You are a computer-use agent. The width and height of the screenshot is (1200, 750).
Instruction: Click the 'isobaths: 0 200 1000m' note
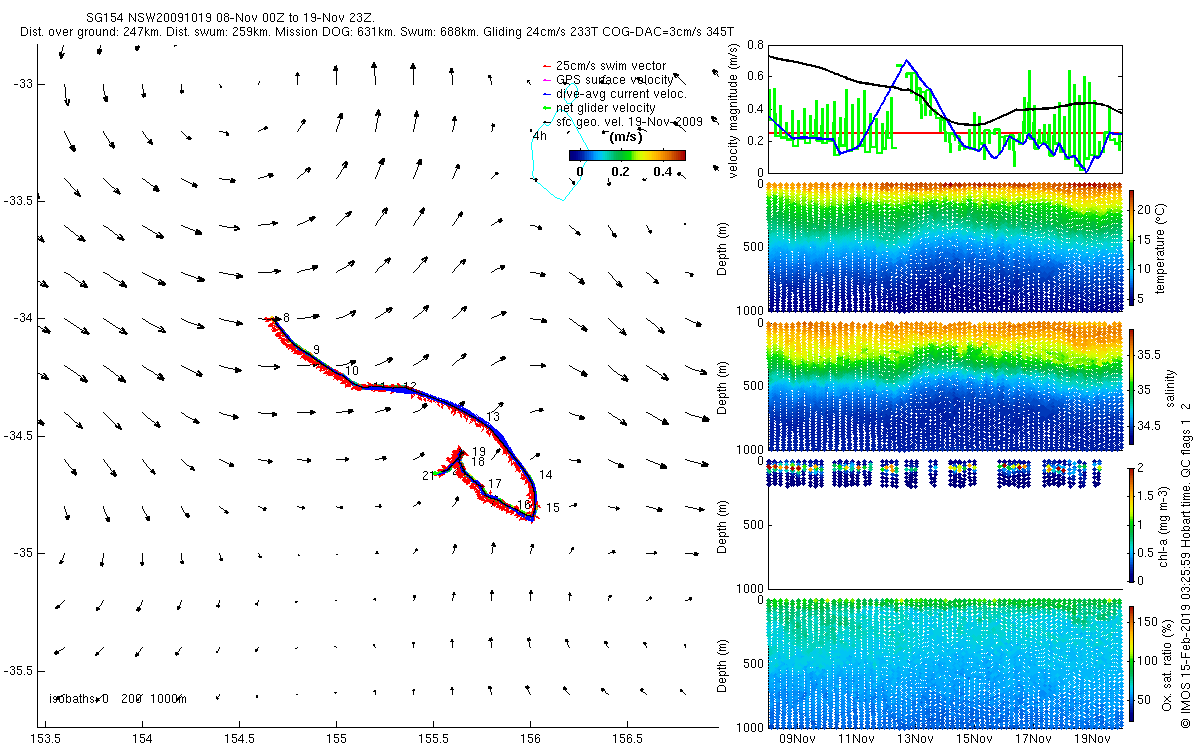pos(118,699)
